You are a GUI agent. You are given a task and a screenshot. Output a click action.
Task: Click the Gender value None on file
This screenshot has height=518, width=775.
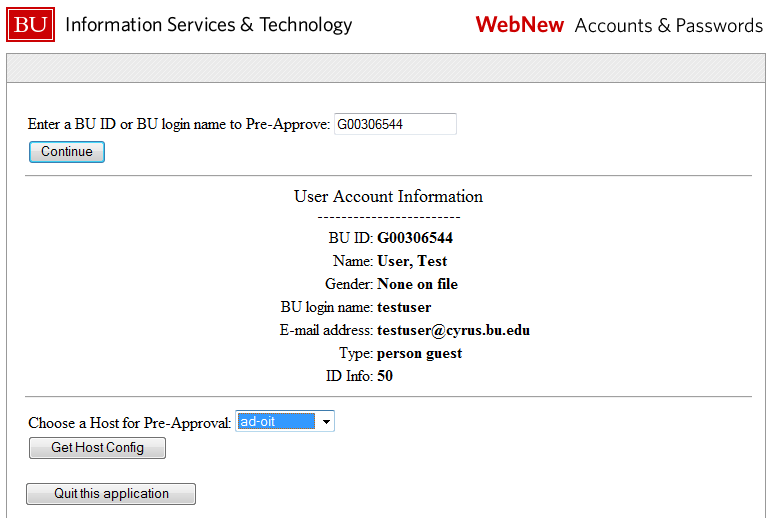[417, 284]
